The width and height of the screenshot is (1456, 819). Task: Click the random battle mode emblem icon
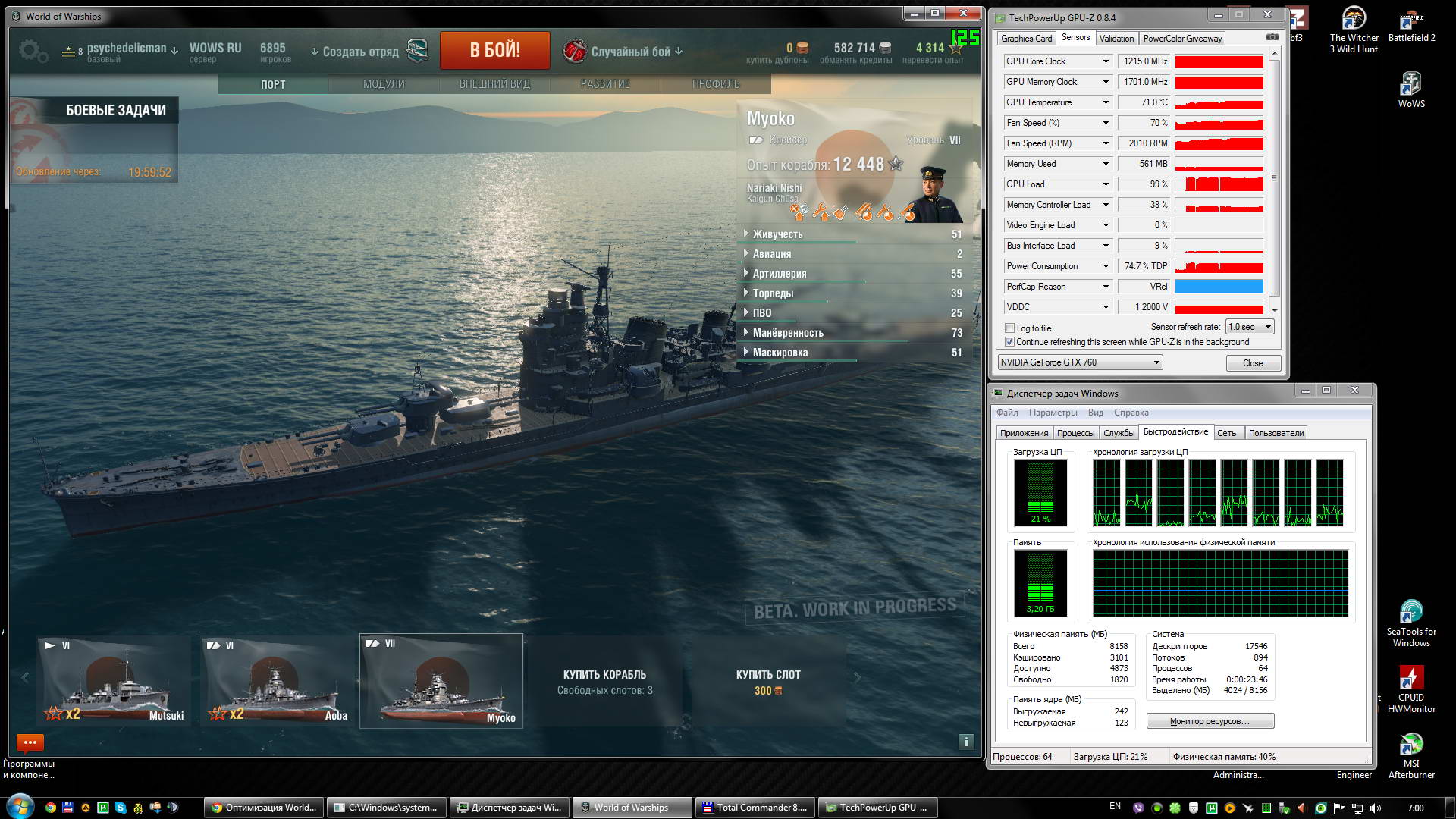(574, 51)
